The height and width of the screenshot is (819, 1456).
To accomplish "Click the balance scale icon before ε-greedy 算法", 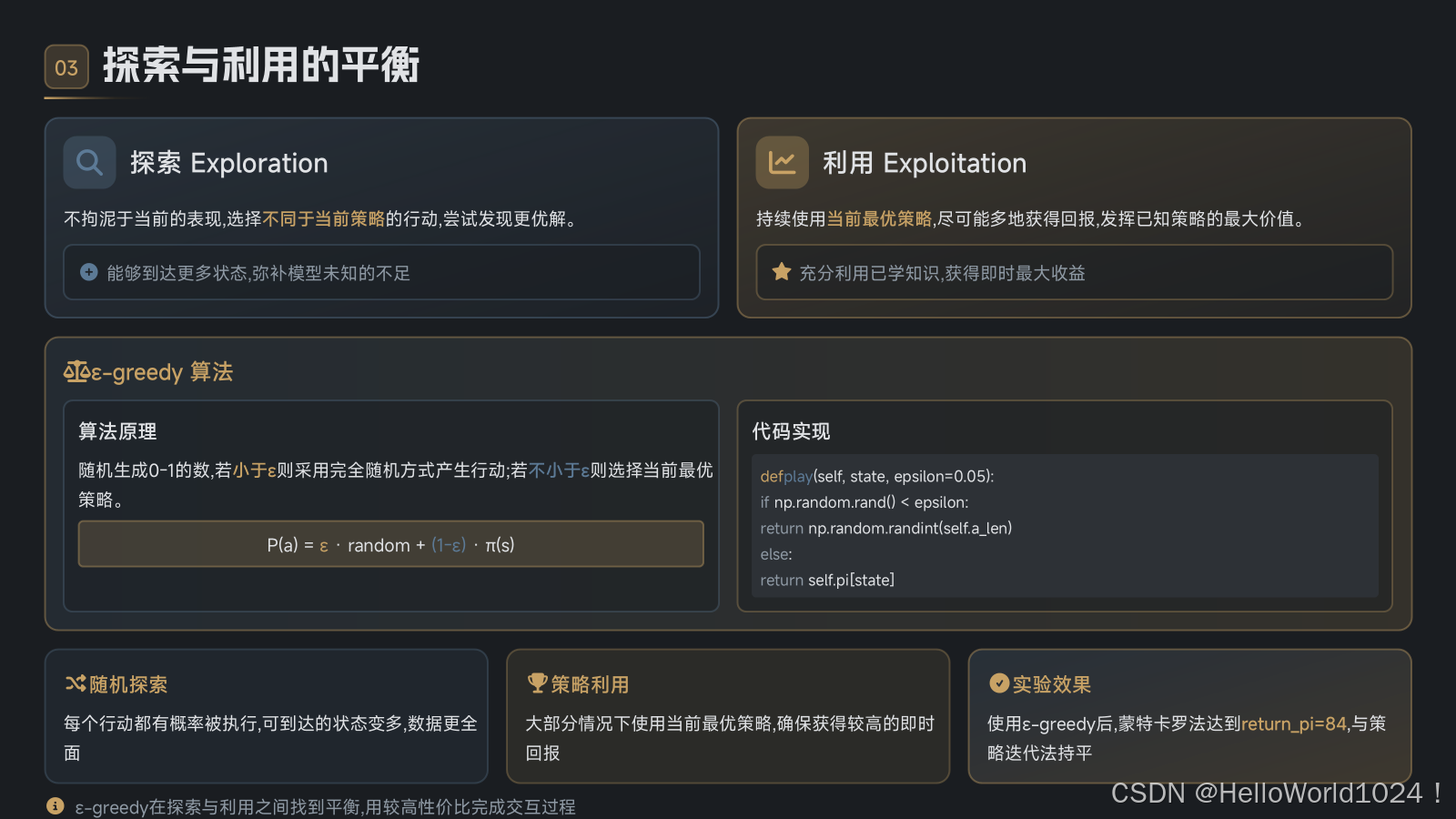I will 76,371.
